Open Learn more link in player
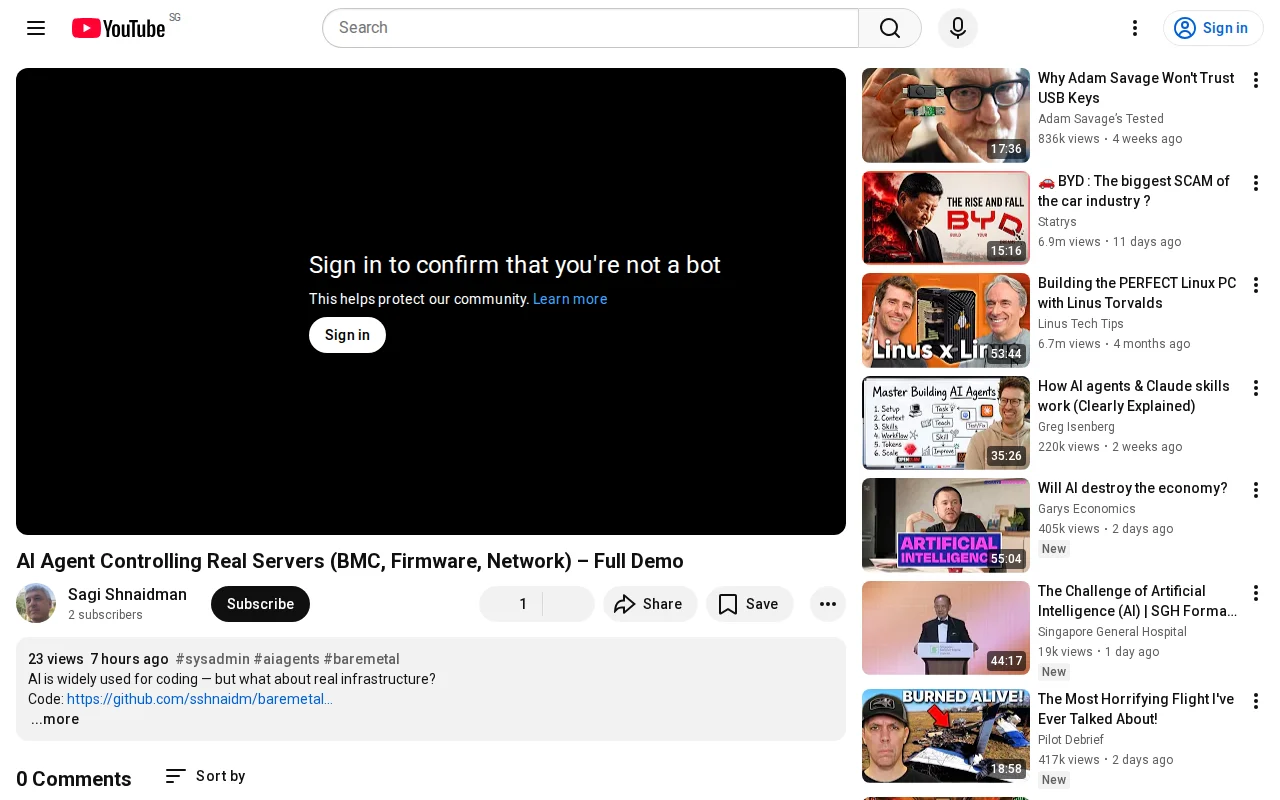Screen dimensions: 1280x800 tap(570, 299)
